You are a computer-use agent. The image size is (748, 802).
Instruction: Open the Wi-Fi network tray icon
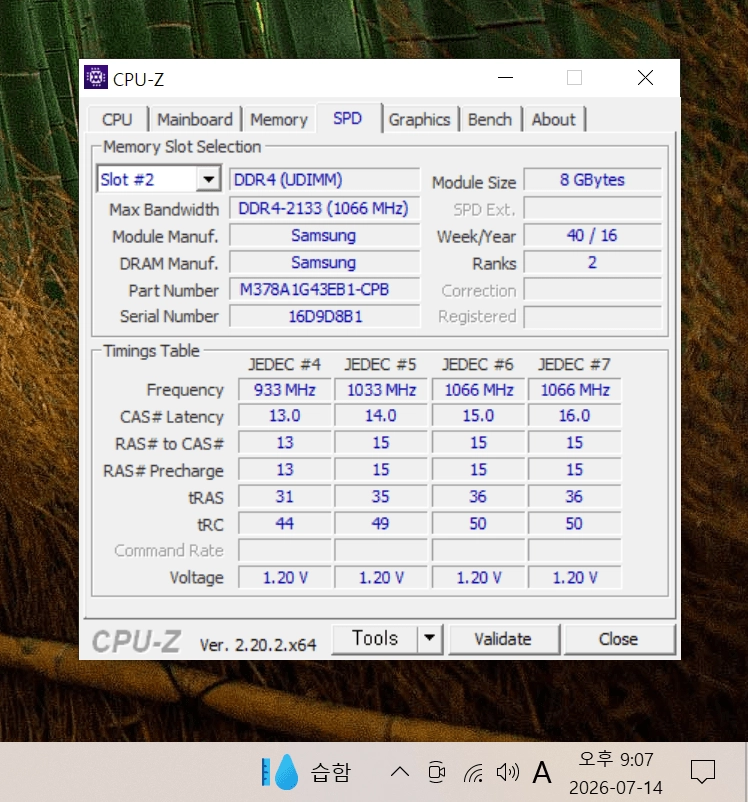(473, 772)
